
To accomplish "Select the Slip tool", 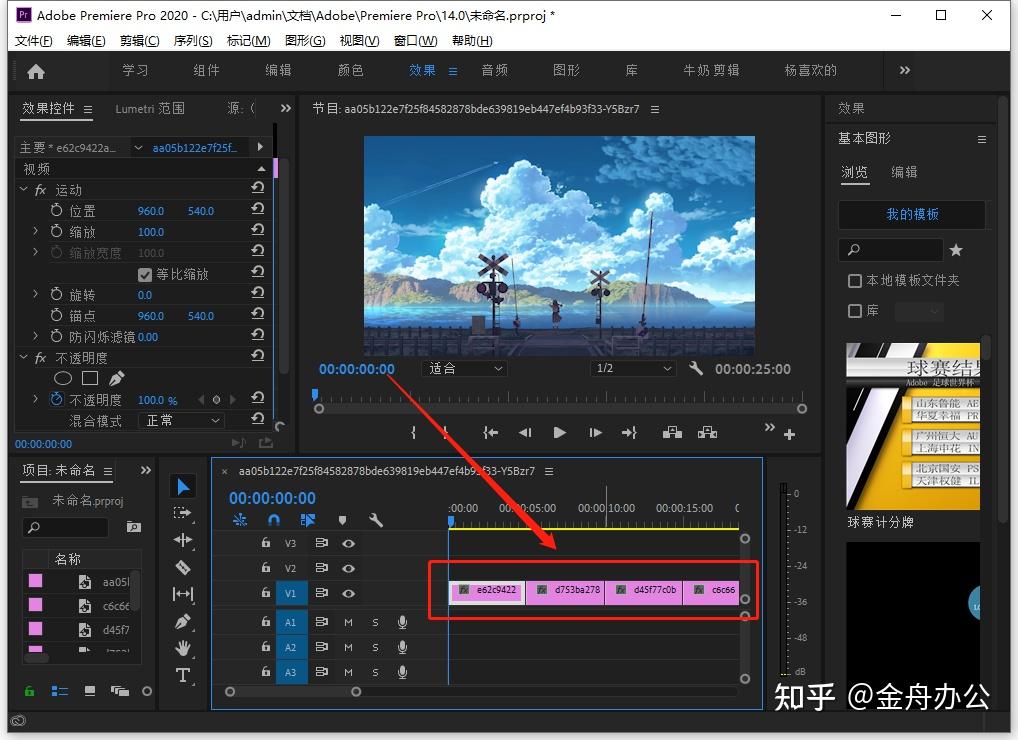I will 183,594.
